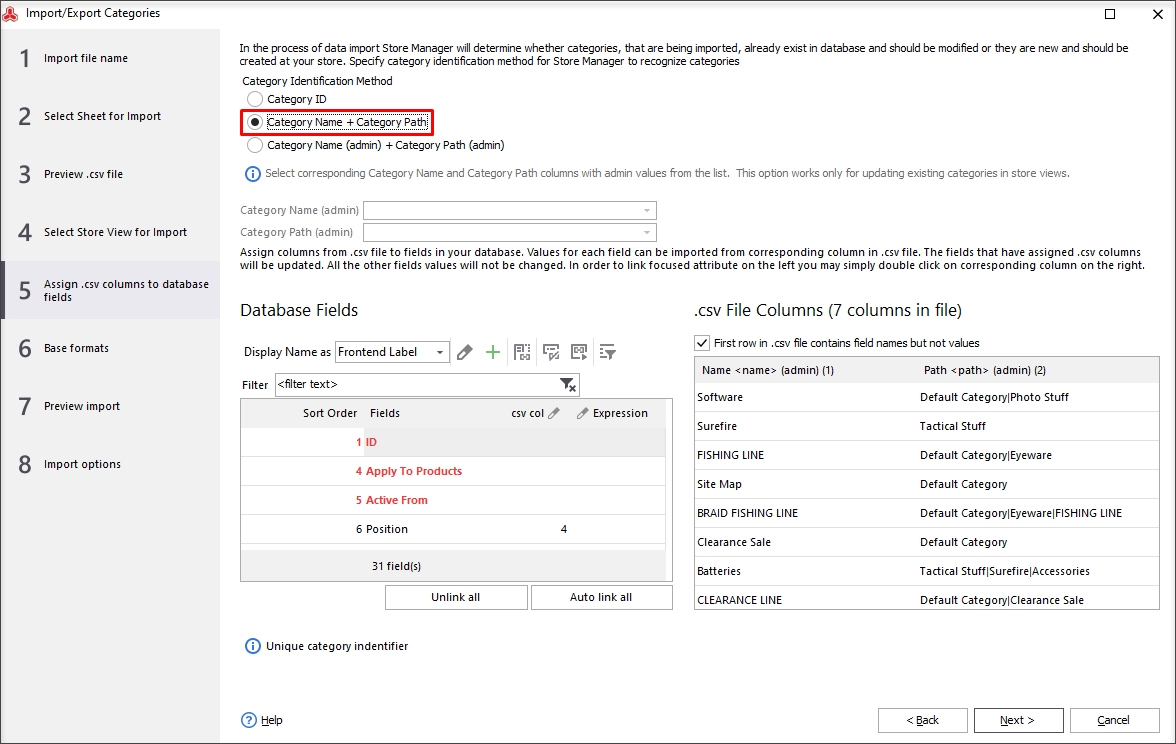The width and height of the screenshot is (1176, 744).
Task: Clear the filter using funnel X icon
Action: 568,385
